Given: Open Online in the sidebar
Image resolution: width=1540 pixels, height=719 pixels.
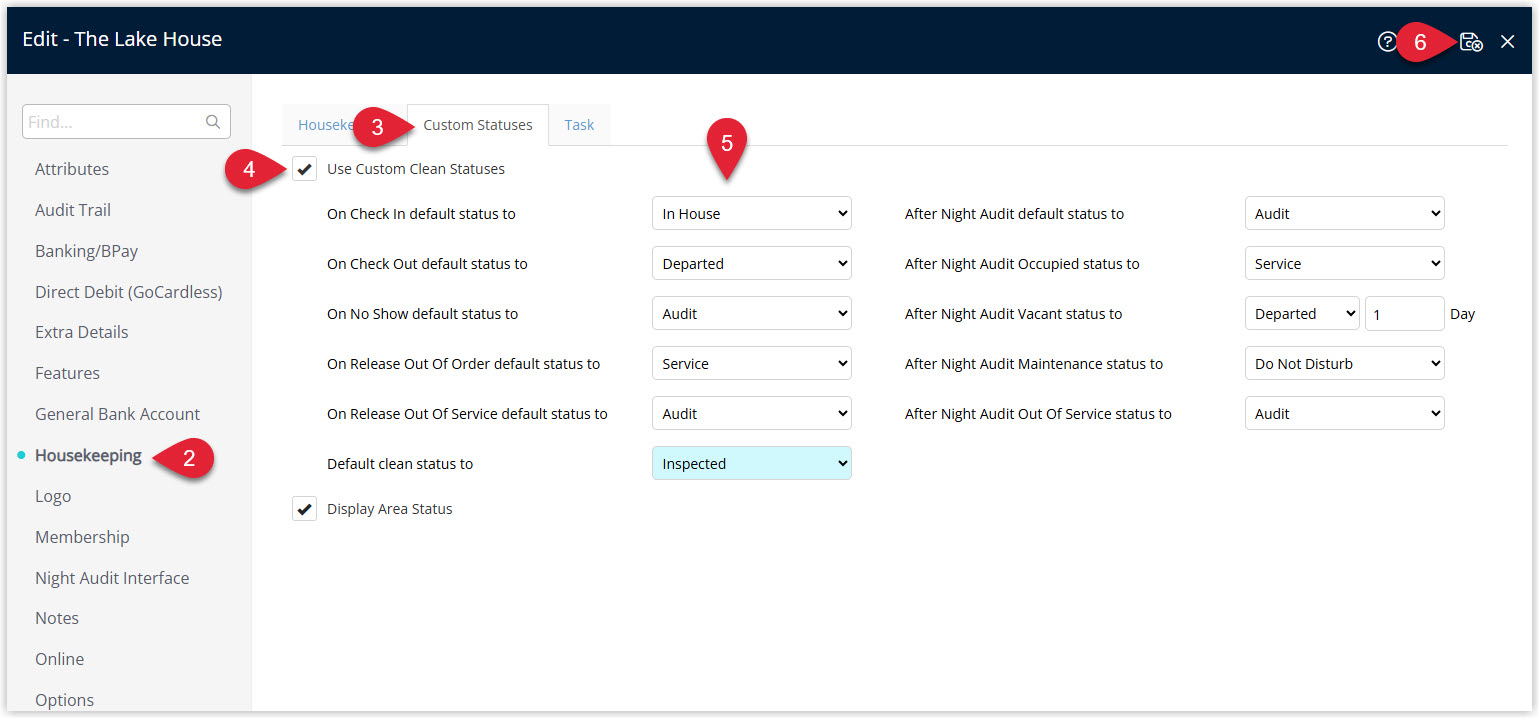Looking at the screenshot, I should 60,659.
